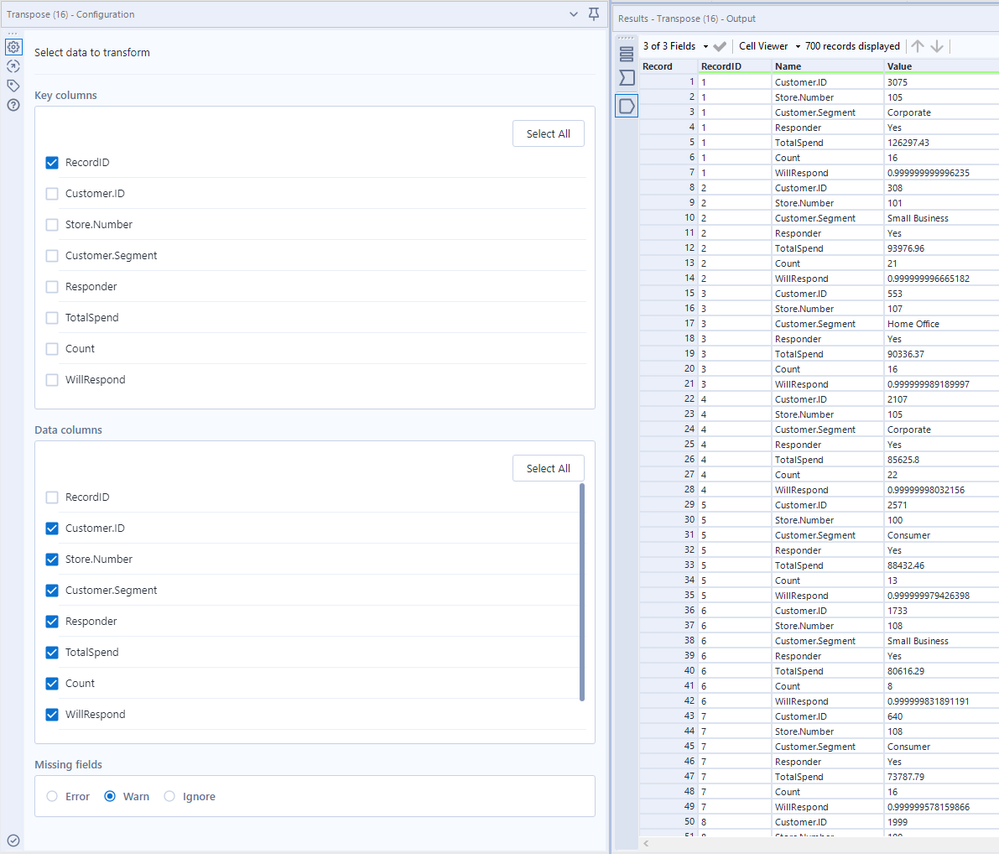Uncheck Customer.Segment in Data columns
Viewport: 999px width, 854px height.
(x=52, y=590)
